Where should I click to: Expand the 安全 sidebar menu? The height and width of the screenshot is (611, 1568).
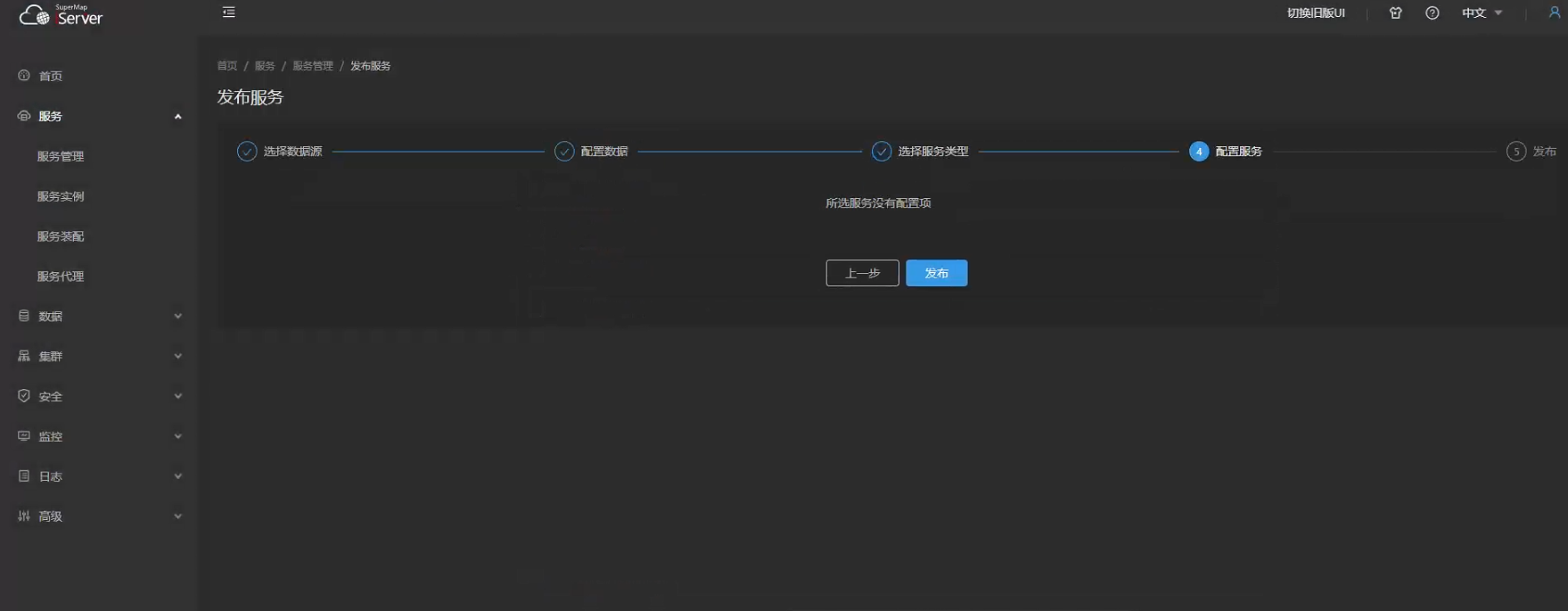click(x=98, y=397)
